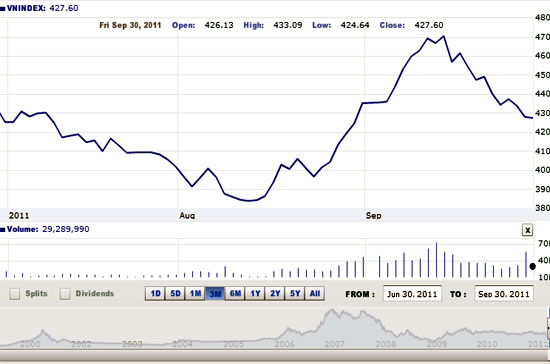Click the Volume legend label

tap(22, 229)
